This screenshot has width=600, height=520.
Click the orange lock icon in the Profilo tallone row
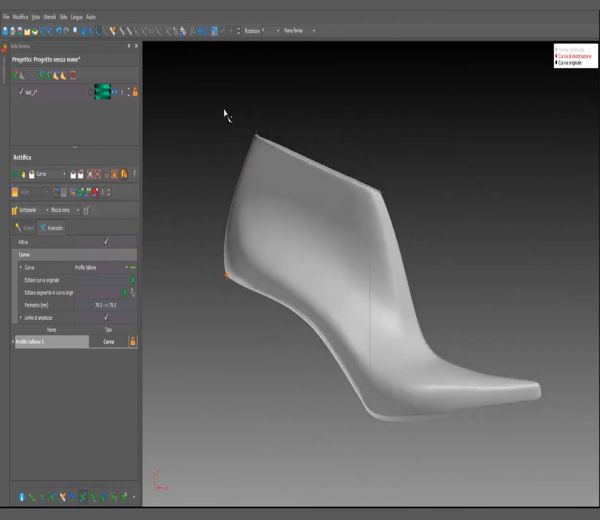pos(132,341)
